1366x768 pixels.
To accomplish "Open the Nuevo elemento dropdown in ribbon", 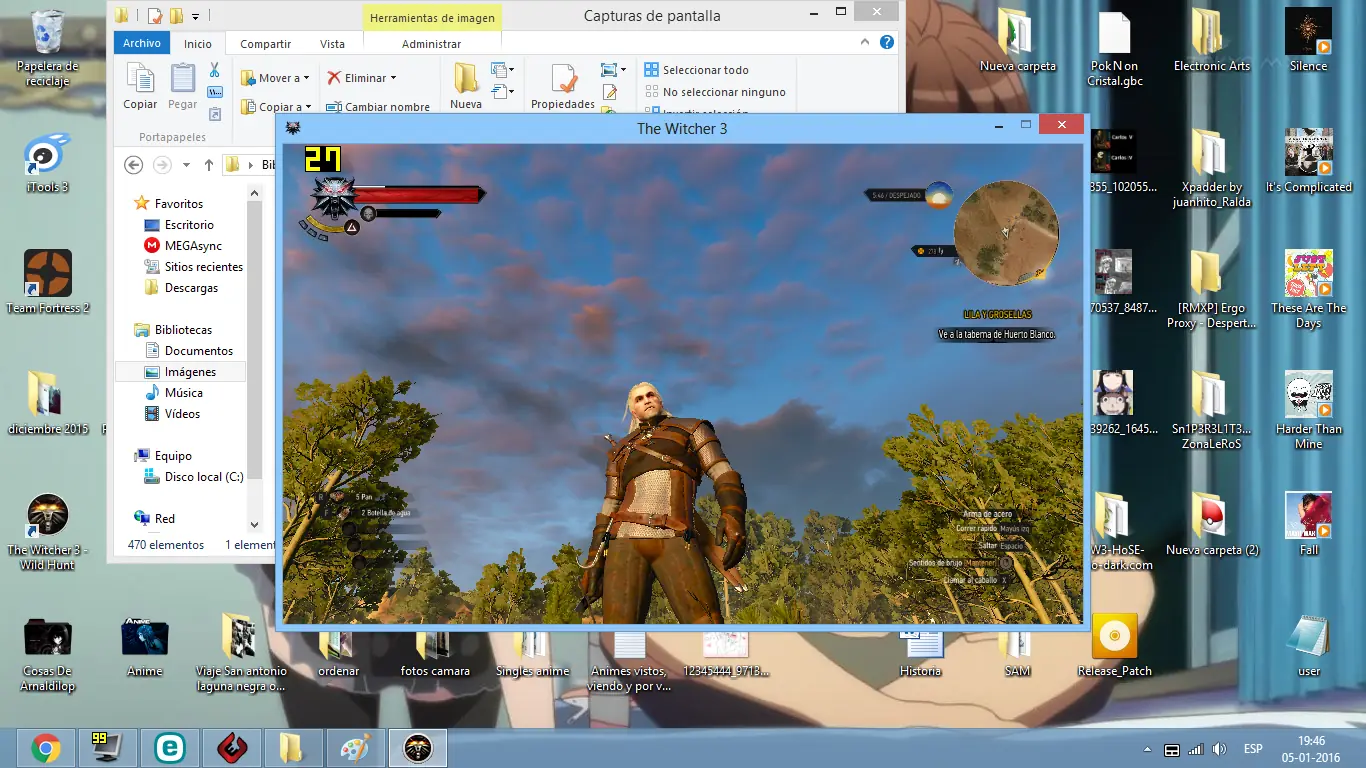I will click(502, 70).
